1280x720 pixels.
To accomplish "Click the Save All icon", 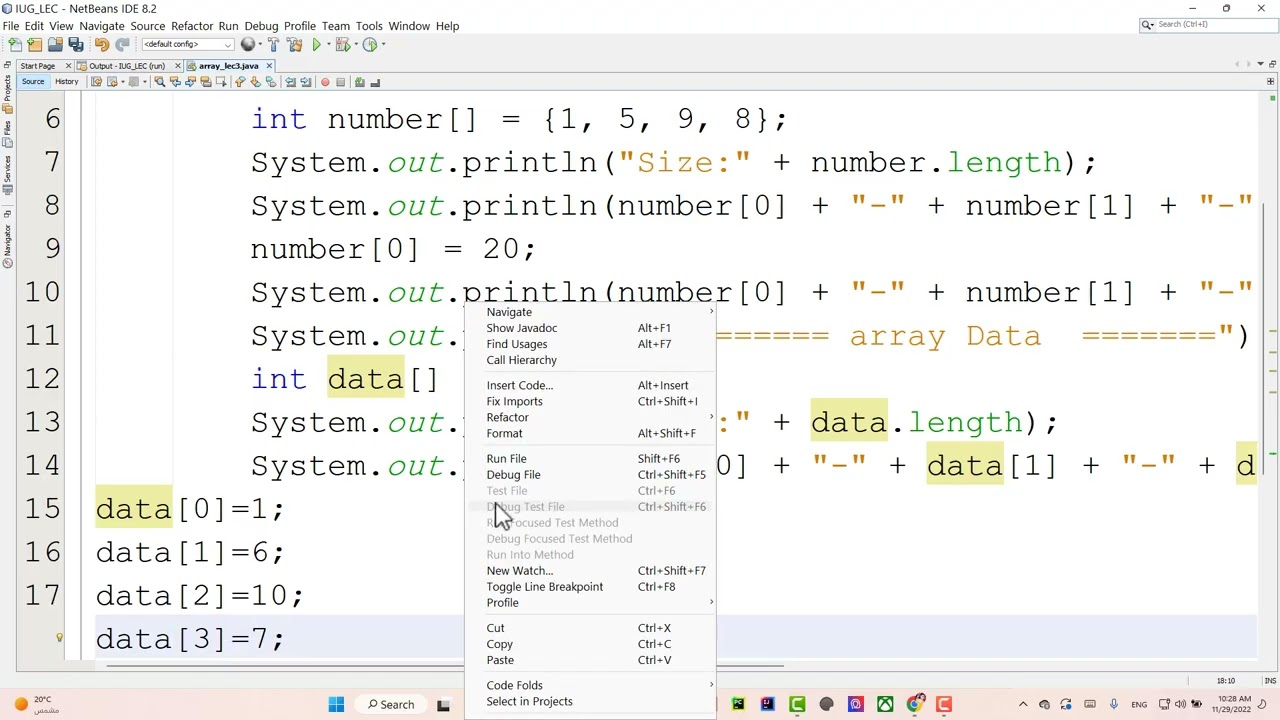I will (75, 45).
